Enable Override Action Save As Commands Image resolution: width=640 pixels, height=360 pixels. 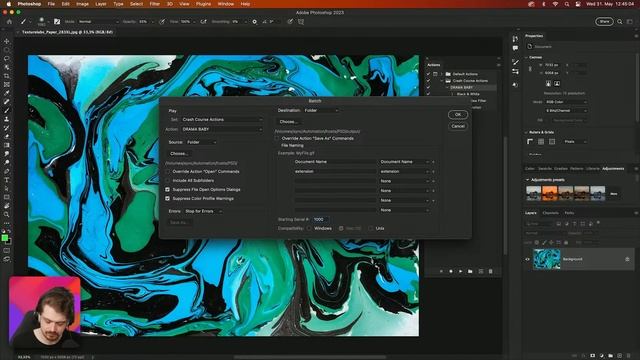pyautogui.click(x=277, y=138)
